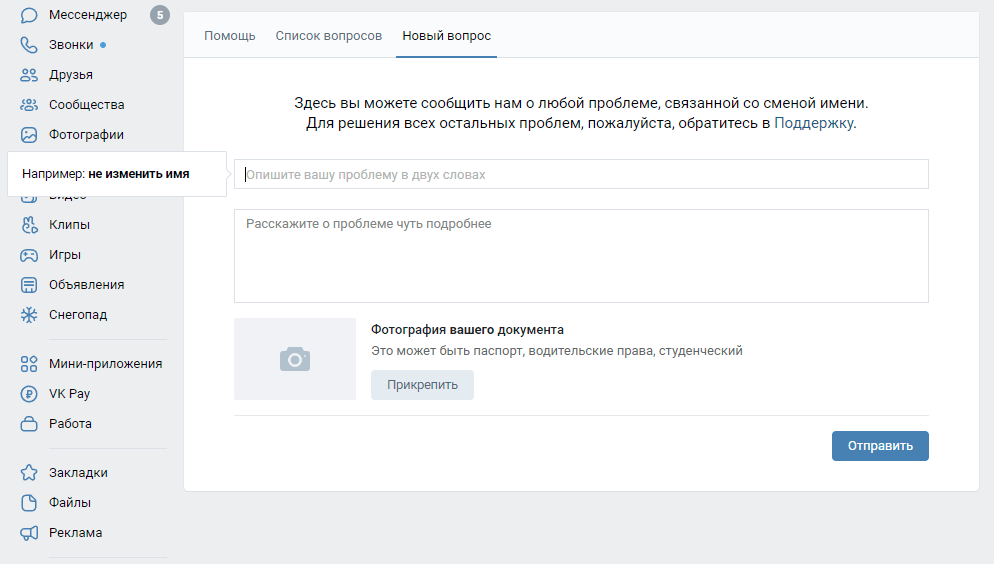Open Mini-apps via the grid icon
The image size is (994, 564).
29,364
